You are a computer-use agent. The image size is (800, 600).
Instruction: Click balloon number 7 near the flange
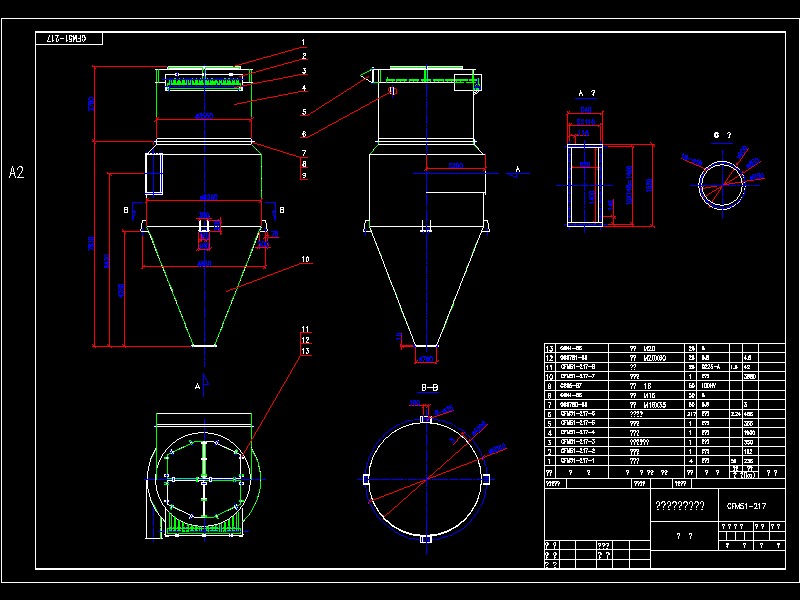coord(303,150)
